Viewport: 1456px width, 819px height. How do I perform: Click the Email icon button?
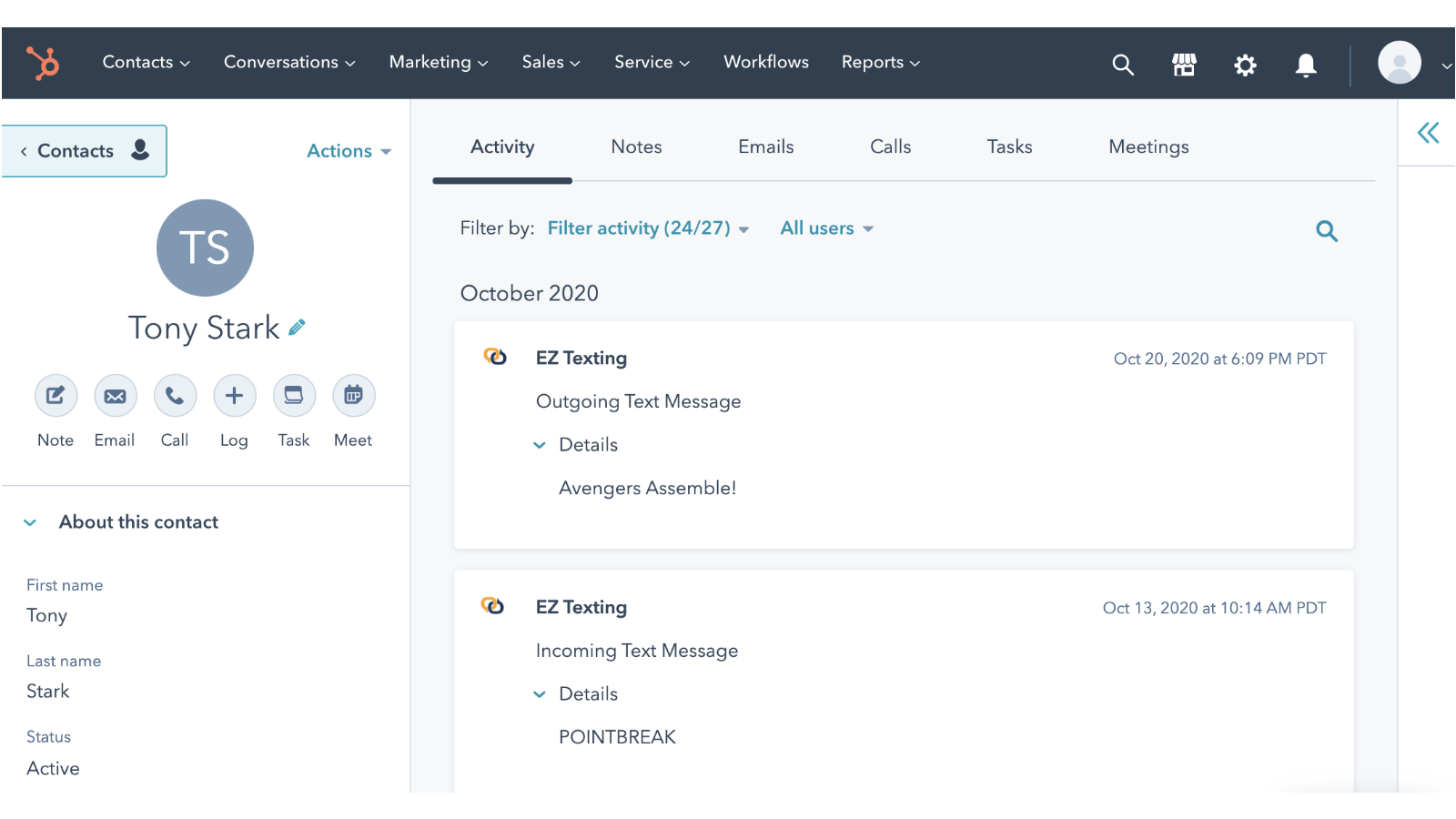(115, 396)
